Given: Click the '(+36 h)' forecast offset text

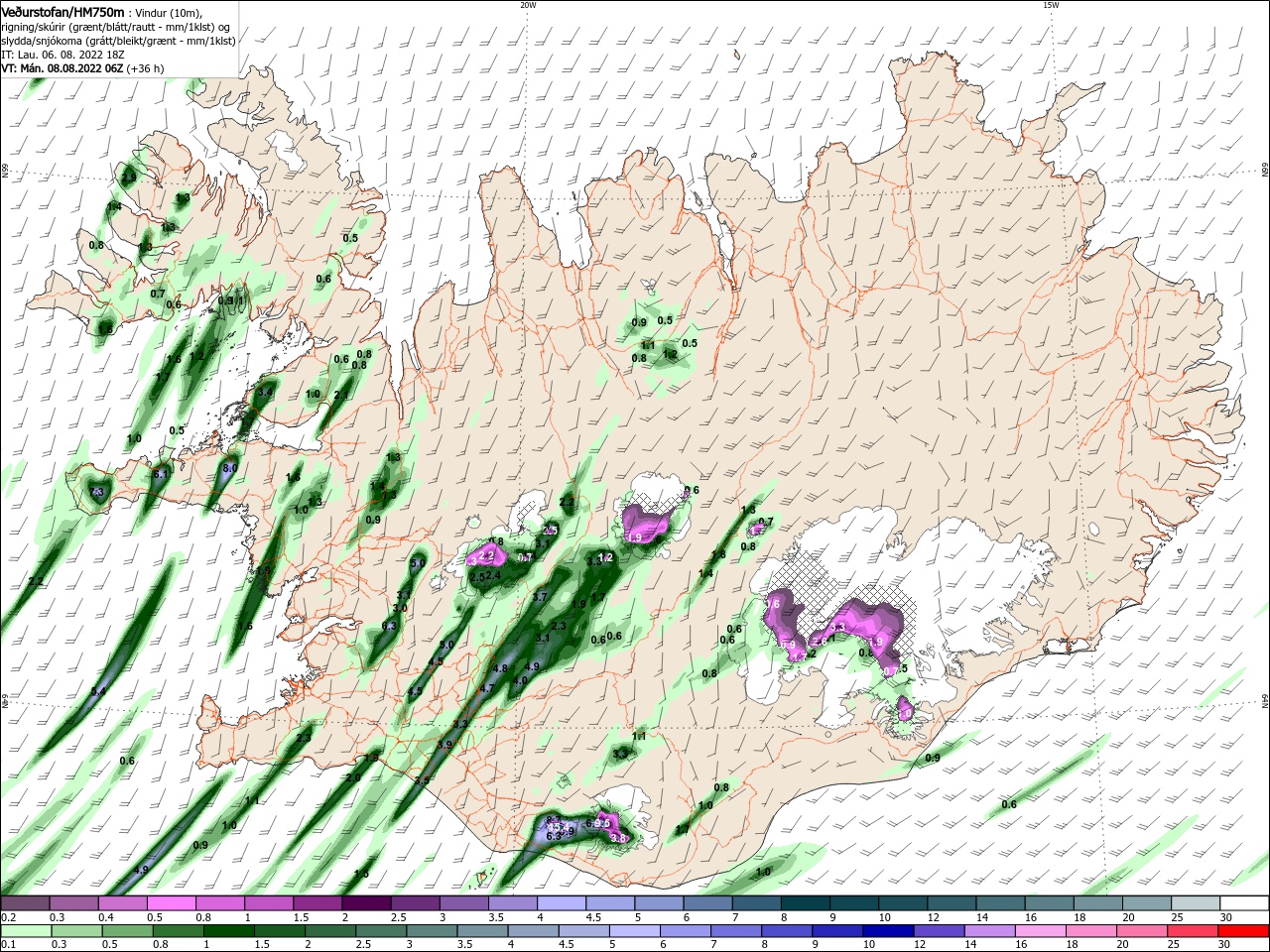Looking at the screenshot, I should click(146, 68).
